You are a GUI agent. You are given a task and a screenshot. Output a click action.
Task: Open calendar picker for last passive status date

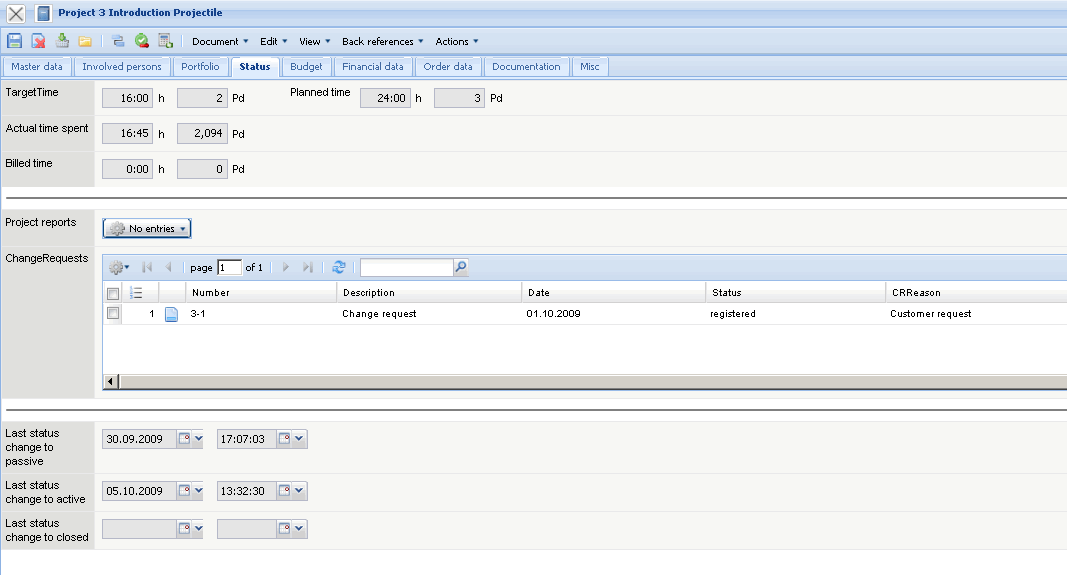tap(185, 439)
